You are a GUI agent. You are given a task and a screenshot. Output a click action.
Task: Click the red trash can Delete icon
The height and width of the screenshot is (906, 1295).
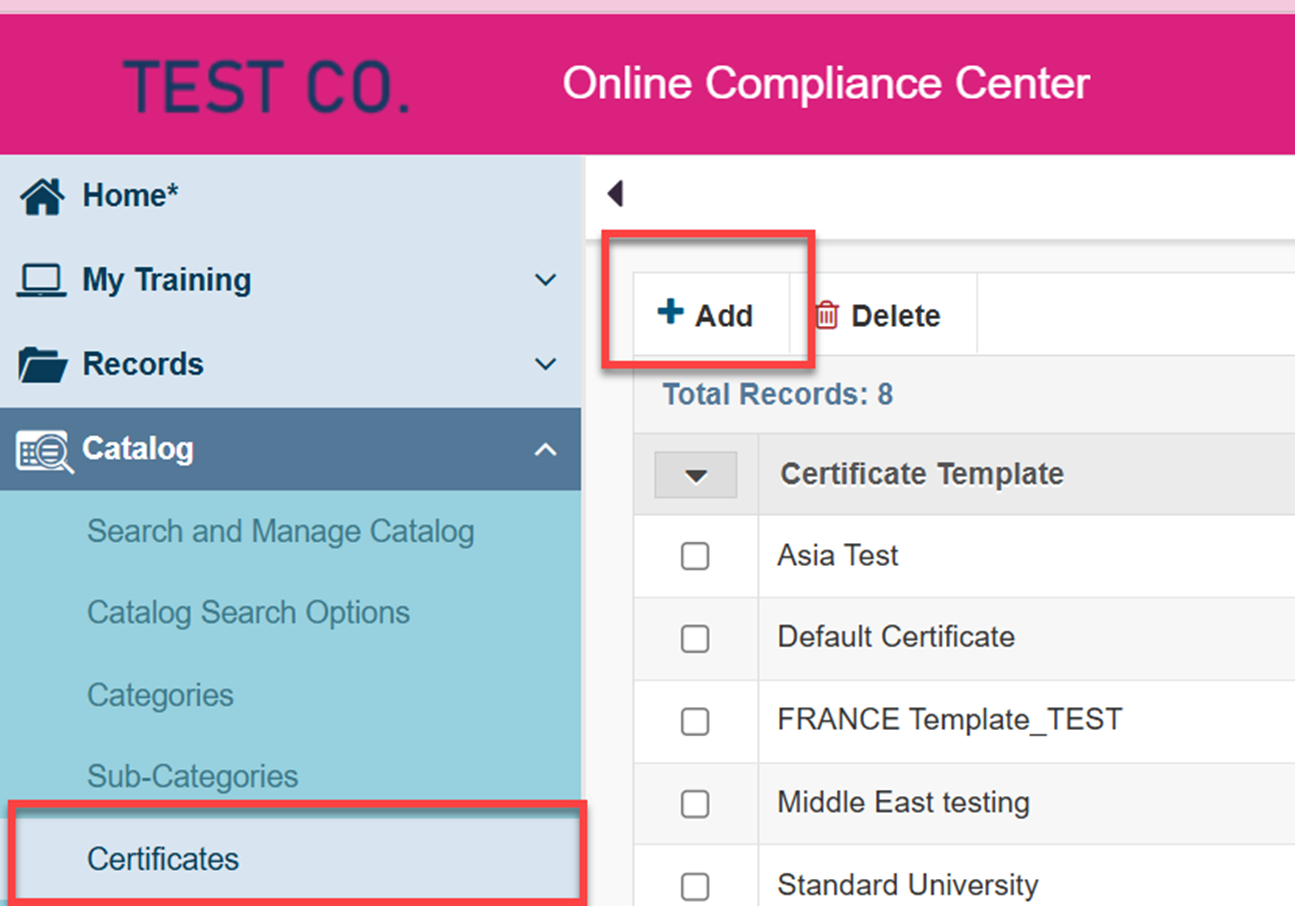click(827, 316)
